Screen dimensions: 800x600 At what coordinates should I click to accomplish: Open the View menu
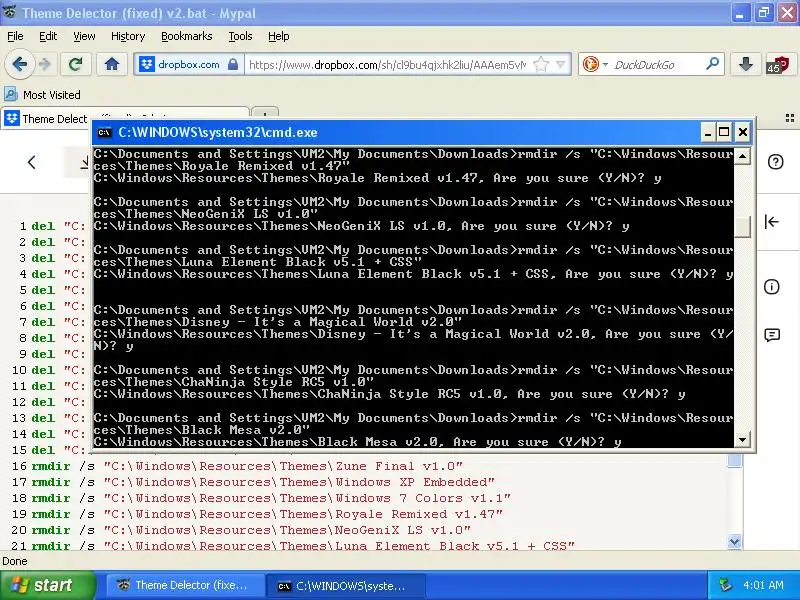coord(84,36)
